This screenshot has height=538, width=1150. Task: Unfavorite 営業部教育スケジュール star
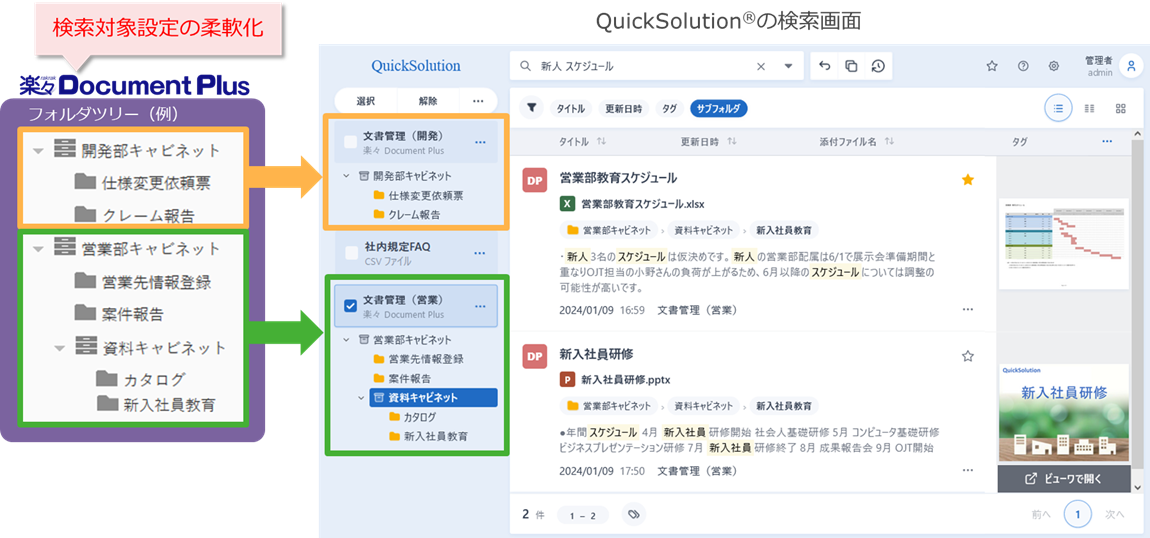[x=967, y=180]
